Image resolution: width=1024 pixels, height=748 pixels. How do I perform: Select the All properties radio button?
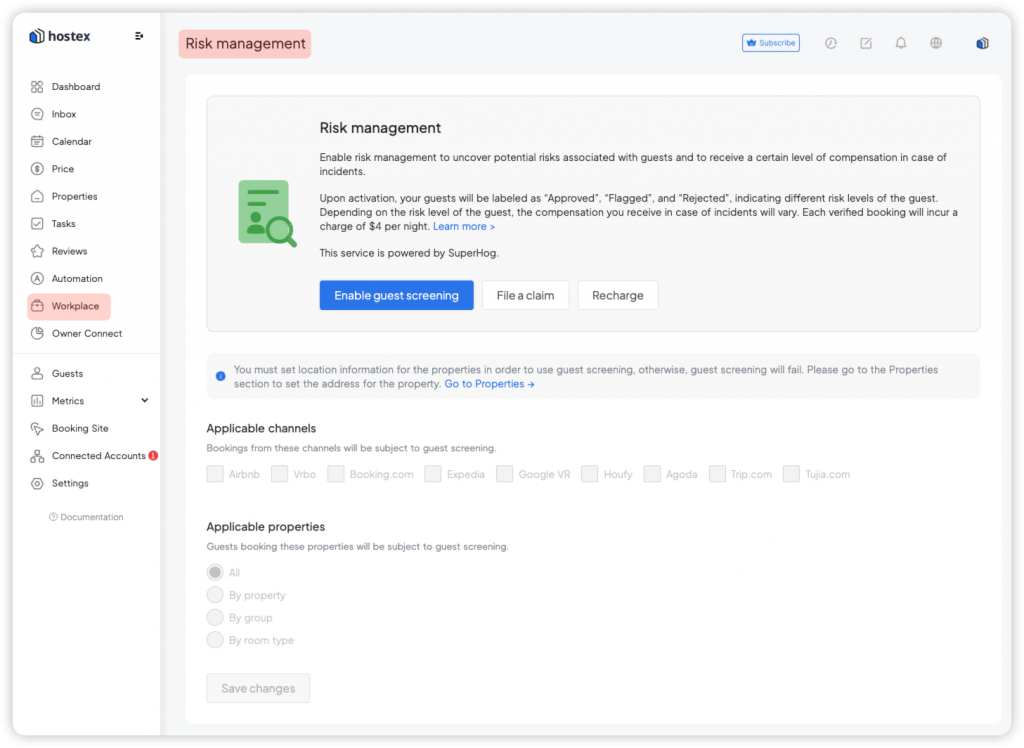(x=215, y=572)
